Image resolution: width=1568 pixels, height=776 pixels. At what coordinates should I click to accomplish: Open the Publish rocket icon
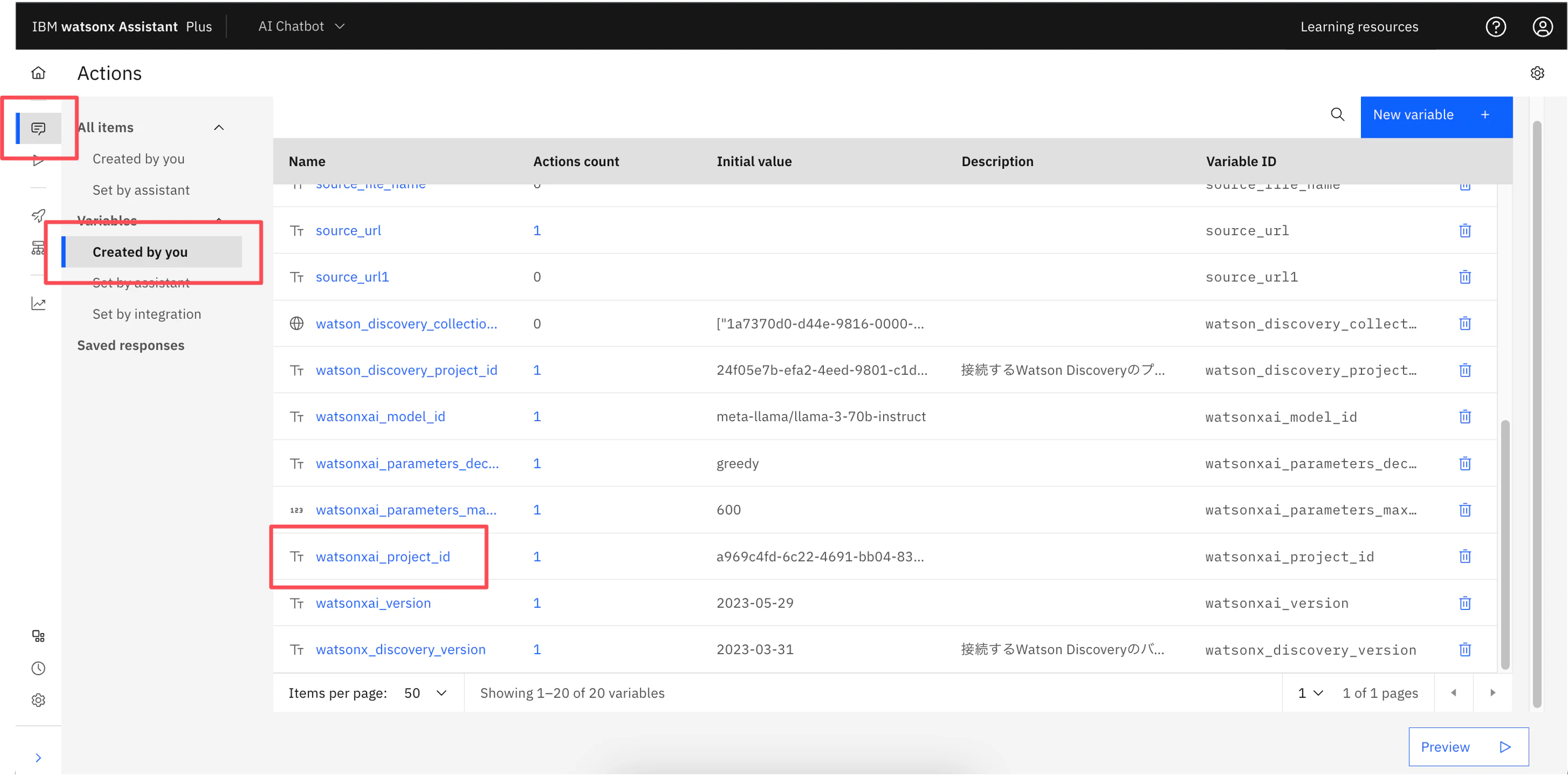(x=38, y=215)
